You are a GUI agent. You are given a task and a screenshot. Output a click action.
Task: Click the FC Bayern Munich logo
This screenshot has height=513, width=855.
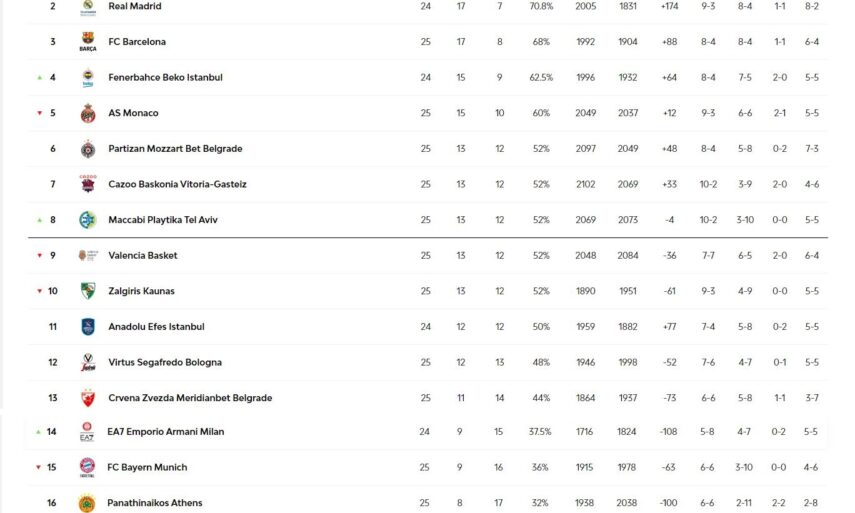pos(87,467)
